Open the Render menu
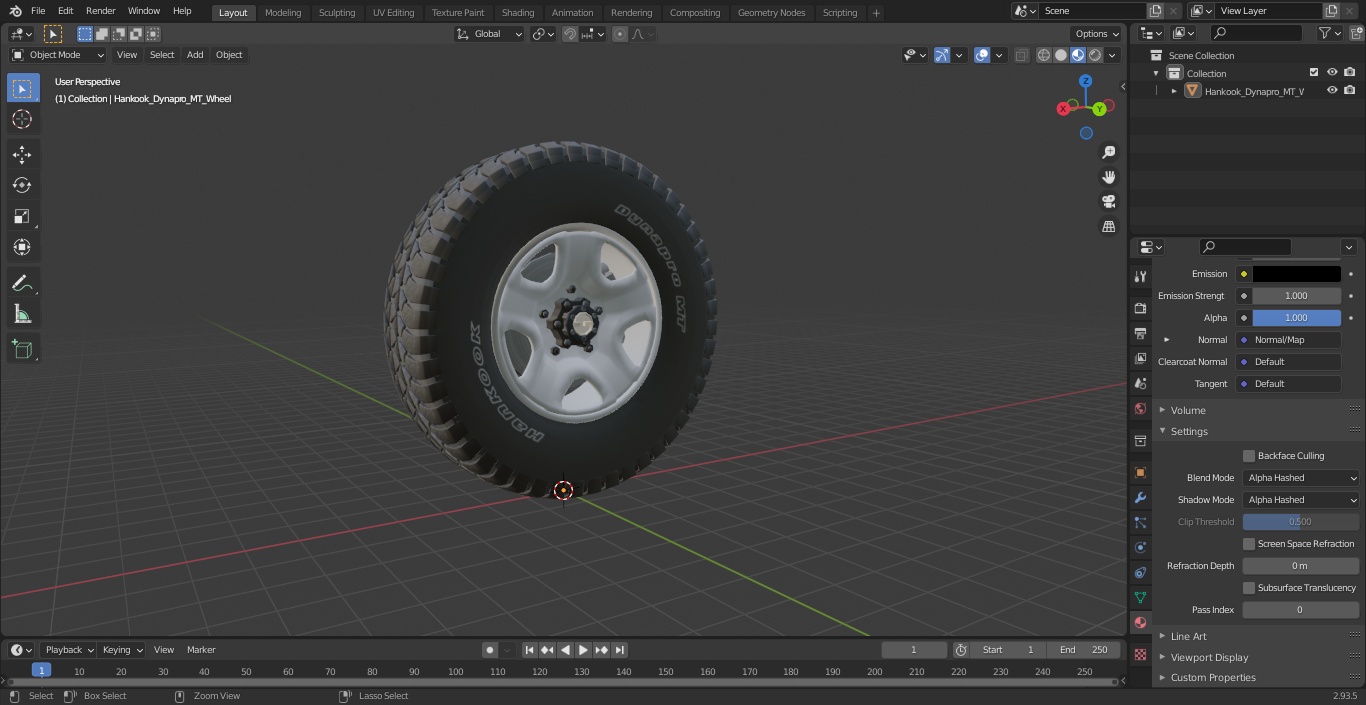The image size is (1366, 705). (x=101, y=11)
